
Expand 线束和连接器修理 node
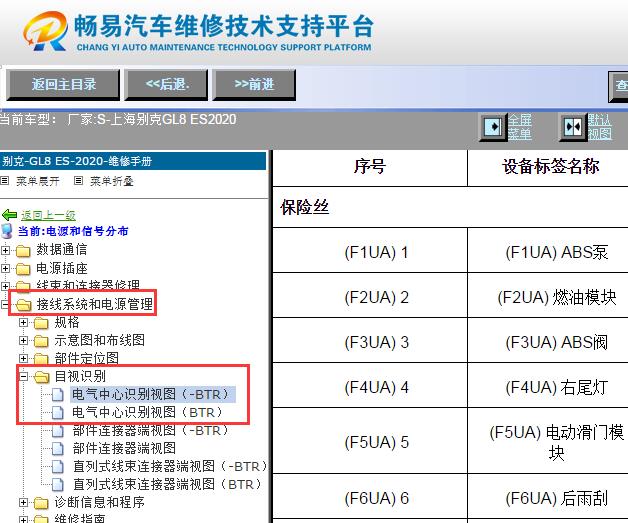(x=5, y=286)
